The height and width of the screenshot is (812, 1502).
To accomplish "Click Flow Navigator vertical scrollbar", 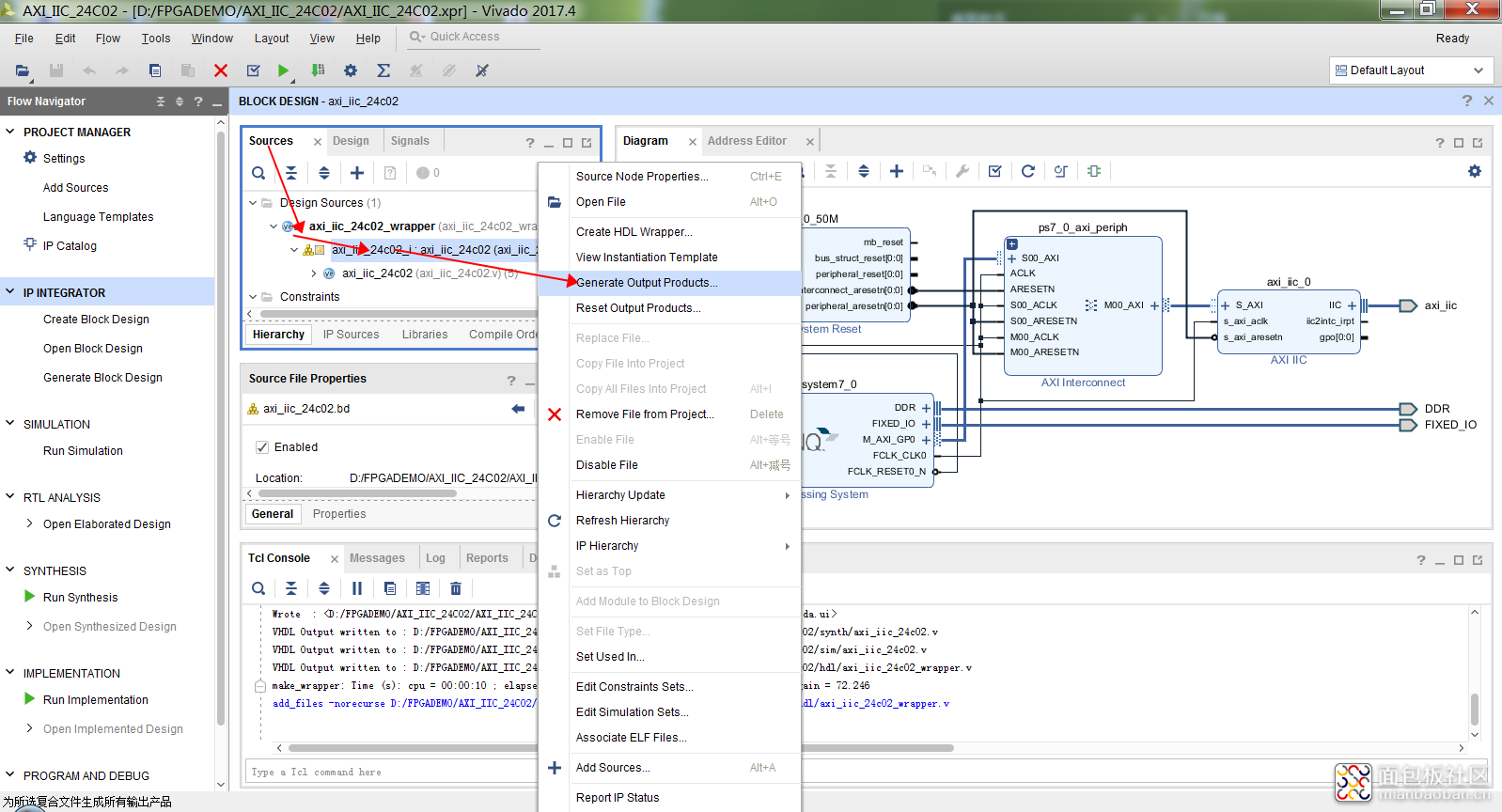I will (x=221, y=428).
